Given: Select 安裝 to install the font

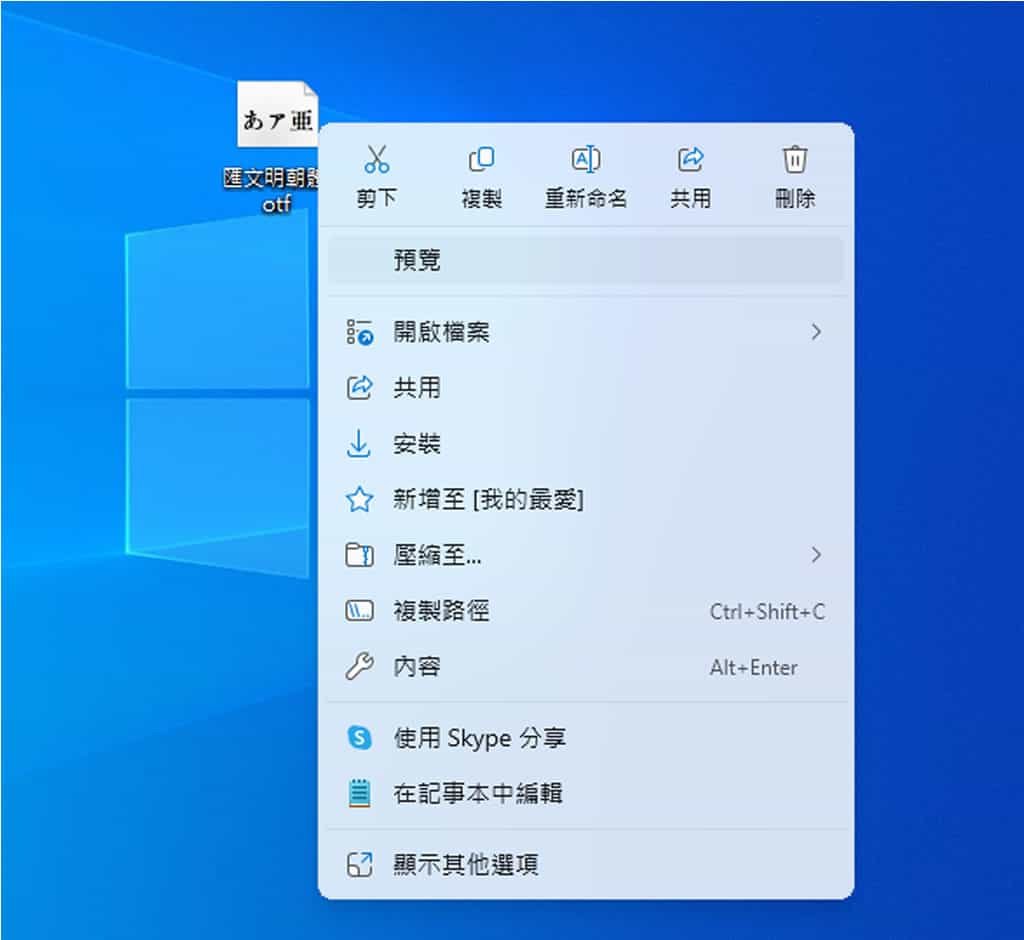Looking at the screenshot, I should [586, 444].
